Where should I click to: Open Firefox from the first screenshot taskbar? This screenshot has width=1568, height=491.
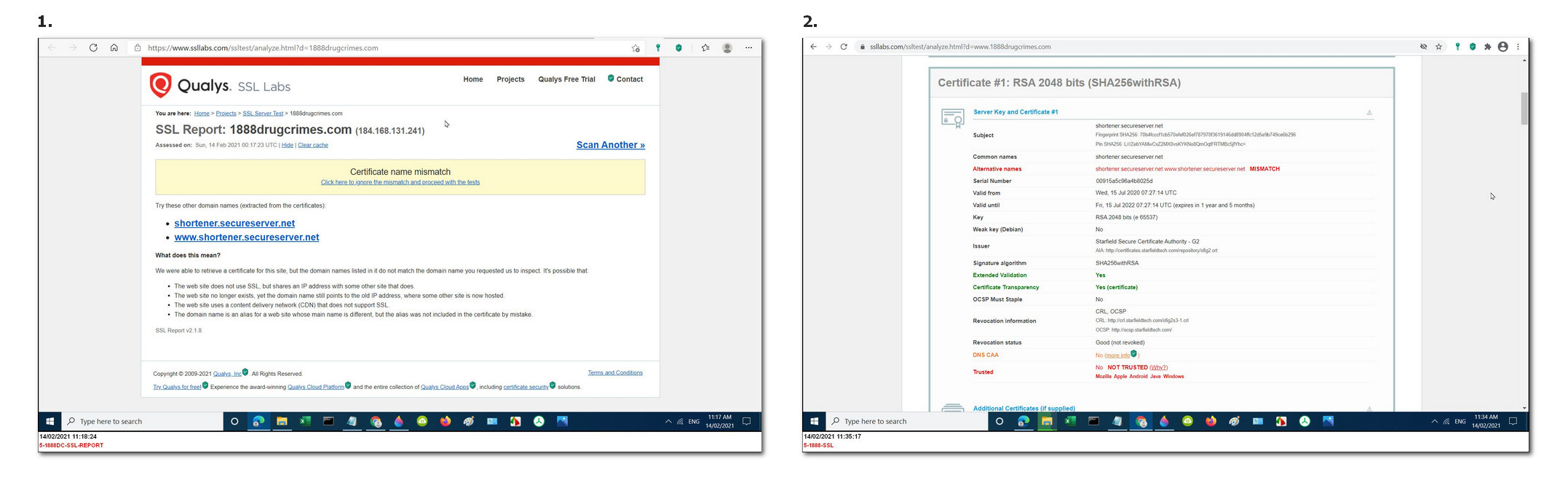click(x=445, y=421)
